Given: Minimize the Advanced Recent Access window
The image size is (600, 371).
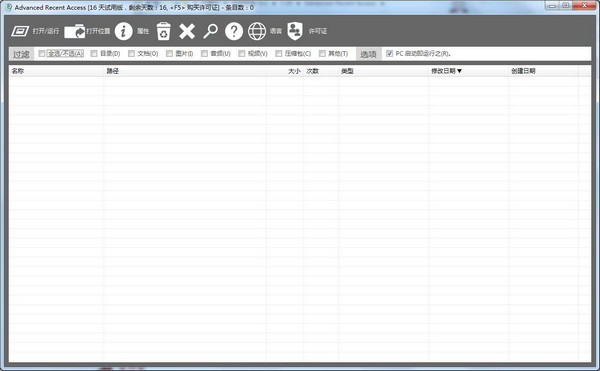Looking at the screenshot, I should 552,6.
